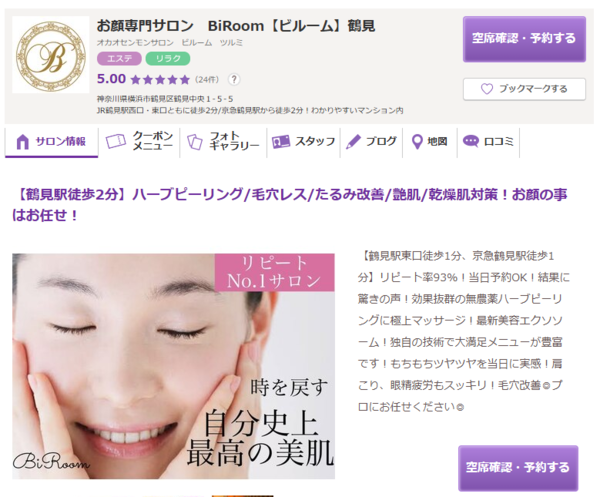The width and height of the screenshot is (600, 497).
Task: Click the blog pencil icon
Action: pyautogui.click(x=353, y=142)
